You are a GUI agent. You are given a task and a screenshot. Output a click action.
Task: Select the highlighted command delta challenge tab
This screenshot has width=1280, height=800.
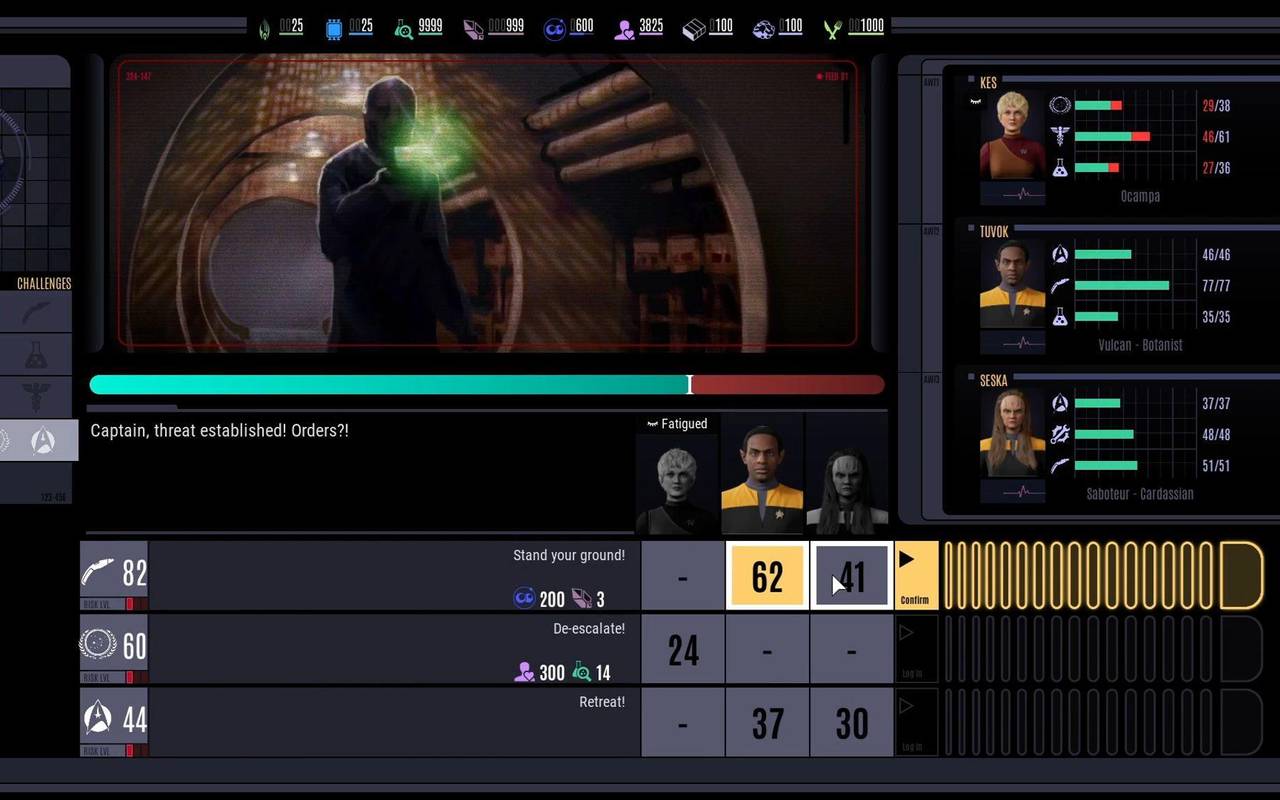click(x=43, y=438)
